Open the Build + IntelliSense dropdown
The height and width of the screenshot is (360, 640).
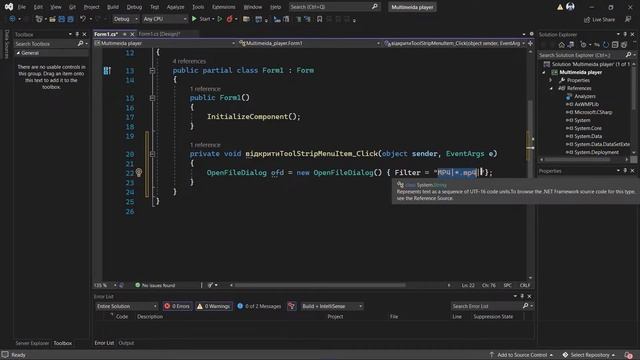(332, 306)
